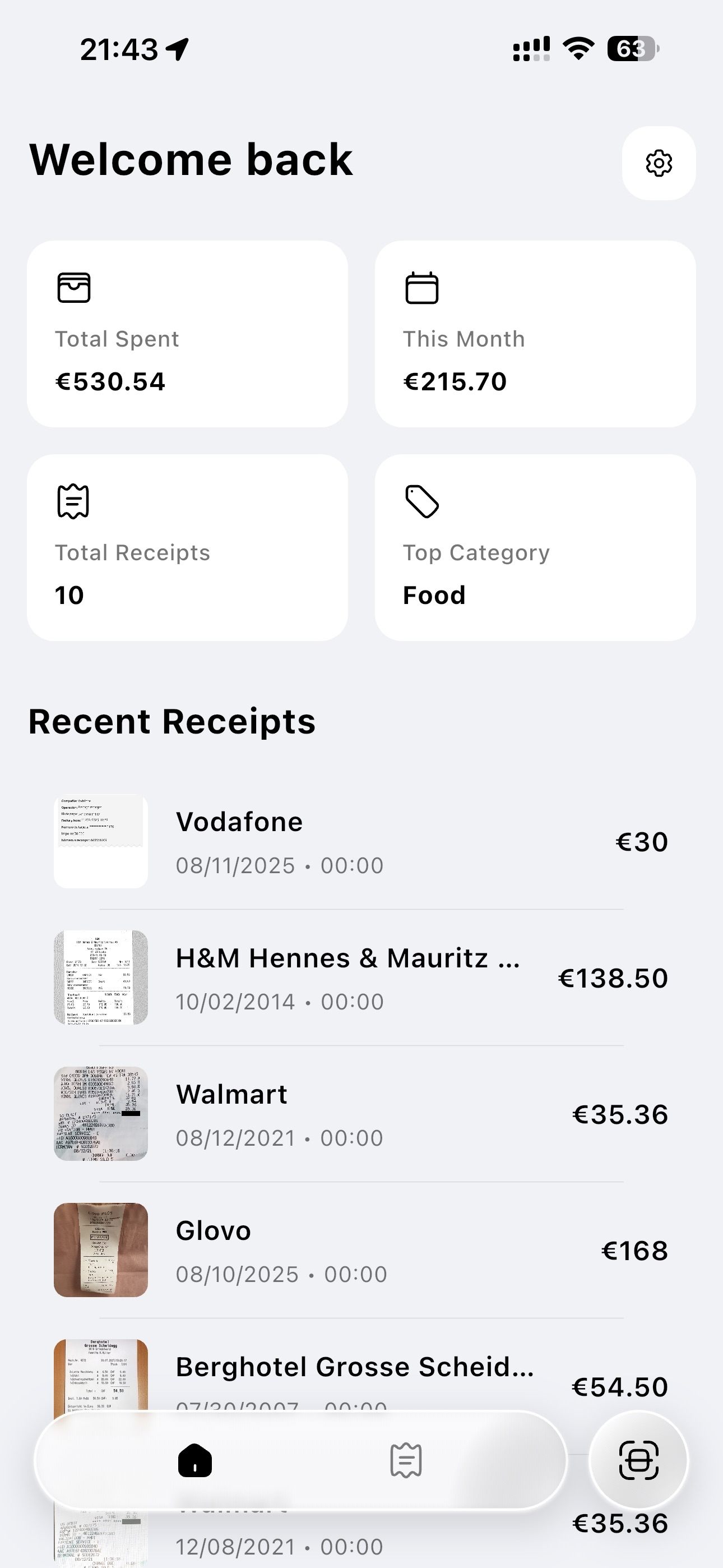Open the Vodafone receipt thumbnail
The height and width of the screenshot is (1568, 723).
pyautogui.click(x=101, y=841)
